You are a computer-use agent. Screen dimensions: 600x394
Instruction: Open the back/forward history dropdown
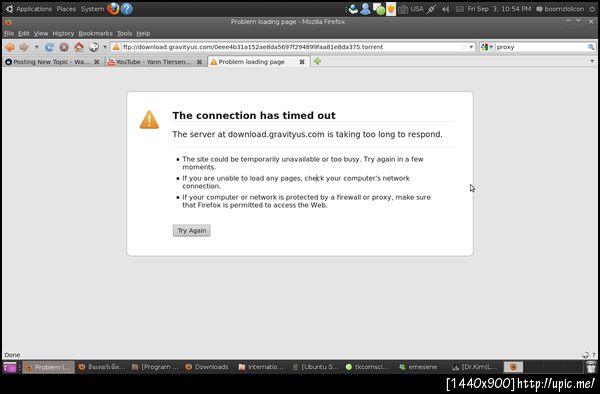click(x=36, y=47)
